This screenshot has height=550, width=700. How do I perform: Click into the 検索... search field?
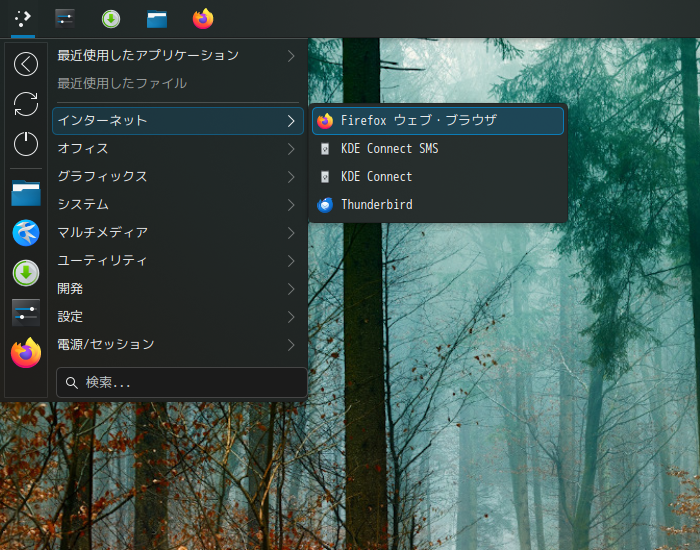pos(182,383)
